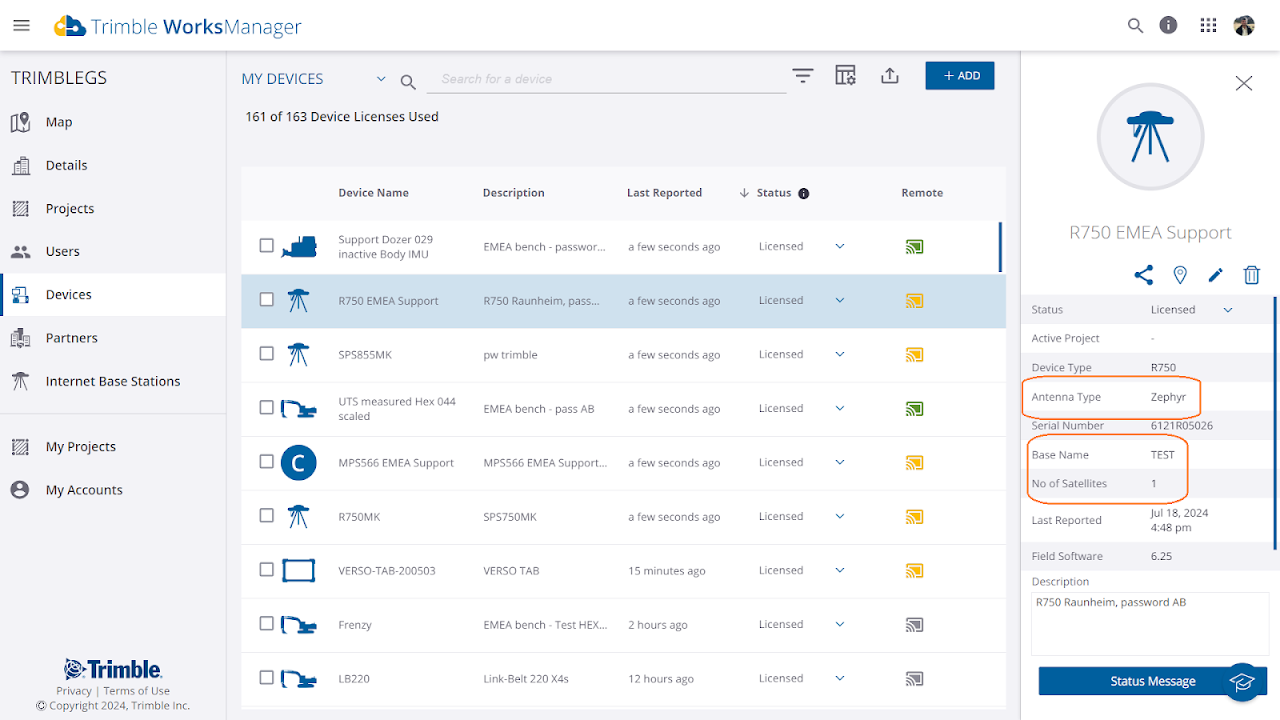Check the UTS measured Hex 044 checkbox
This screenshot has width=1280, height=720.
click(267, 407)
